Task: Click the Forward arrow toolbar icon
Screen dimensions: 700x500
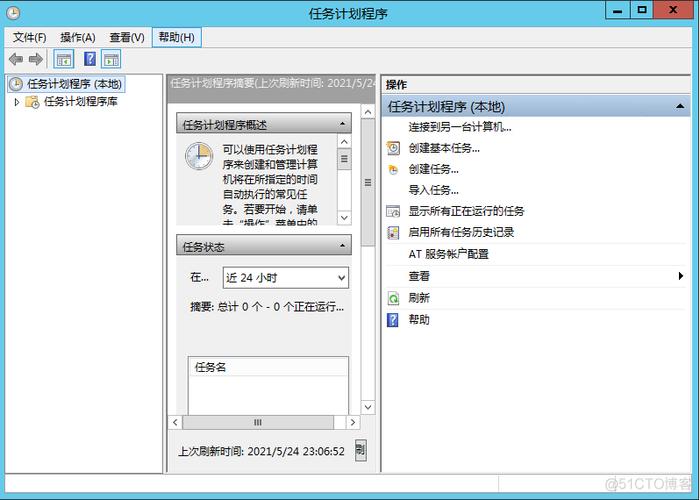Action: click(x=36, y=59)
